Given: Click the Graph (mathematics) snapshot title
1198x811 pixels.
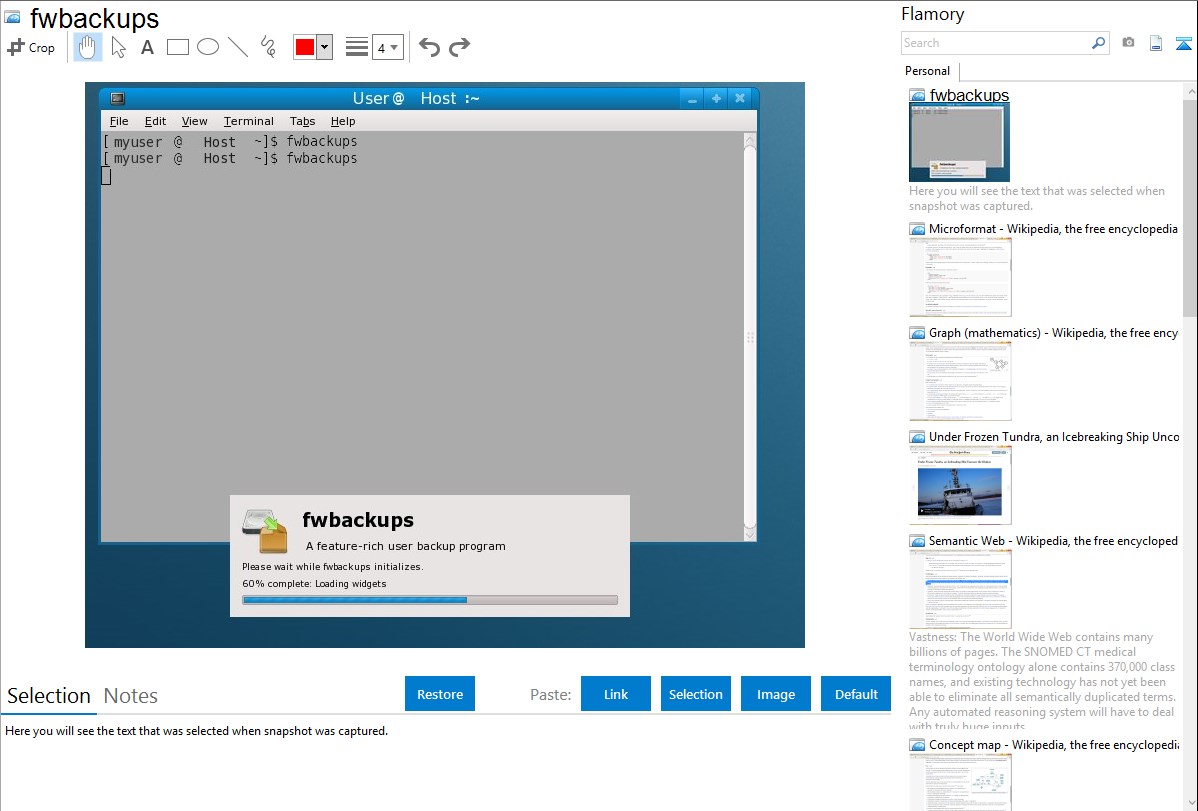Looking at the screenshot, I should tap(1053, 333).
